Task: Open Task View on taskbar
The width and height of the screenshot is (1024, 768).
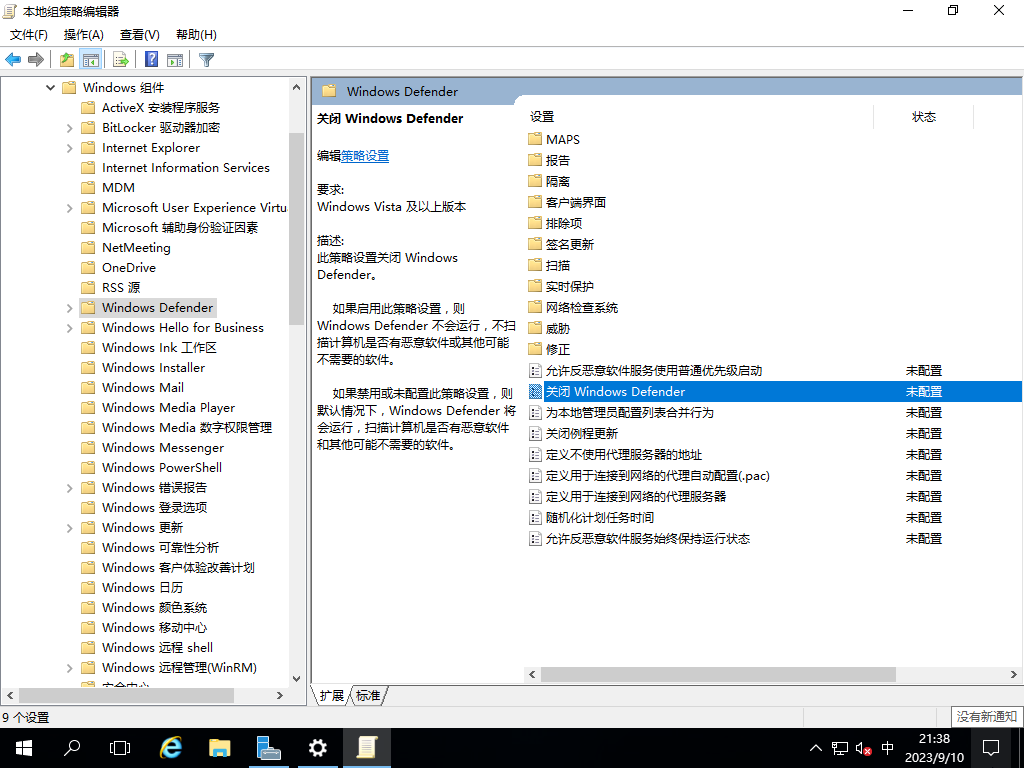Action: click(x=120, y=748)
